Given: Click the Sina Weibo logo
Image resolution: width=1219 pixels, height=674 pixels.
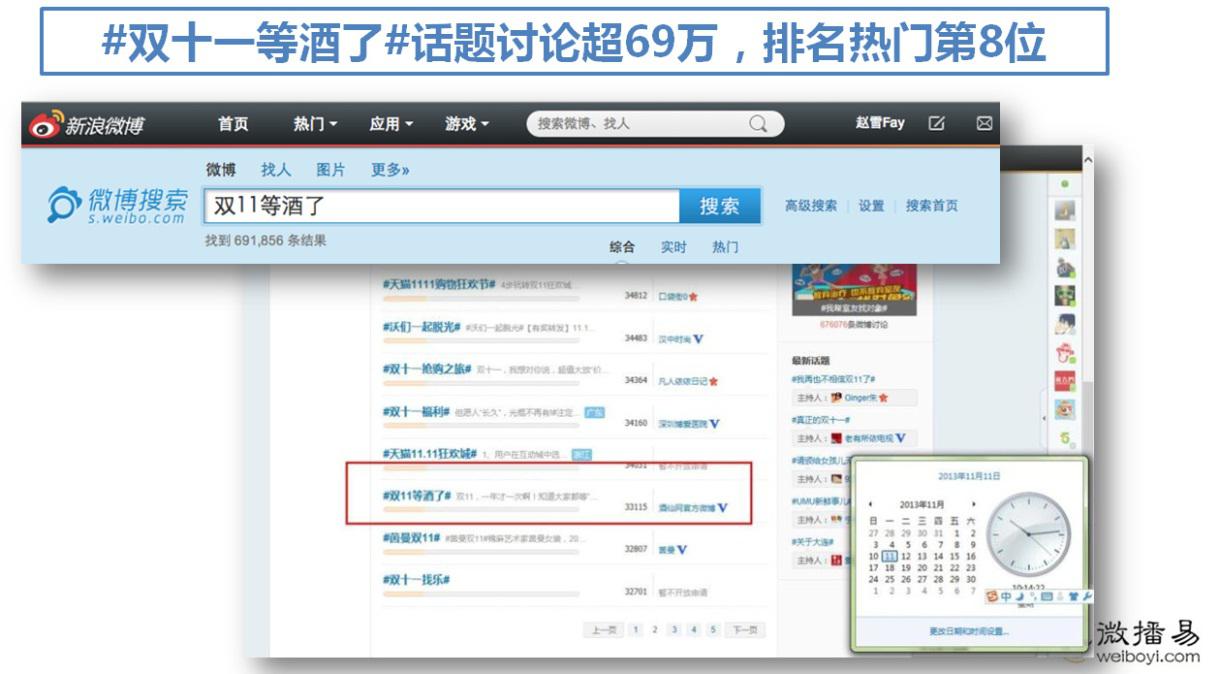Looking at the screenshot, I should (x=87, y=124).
